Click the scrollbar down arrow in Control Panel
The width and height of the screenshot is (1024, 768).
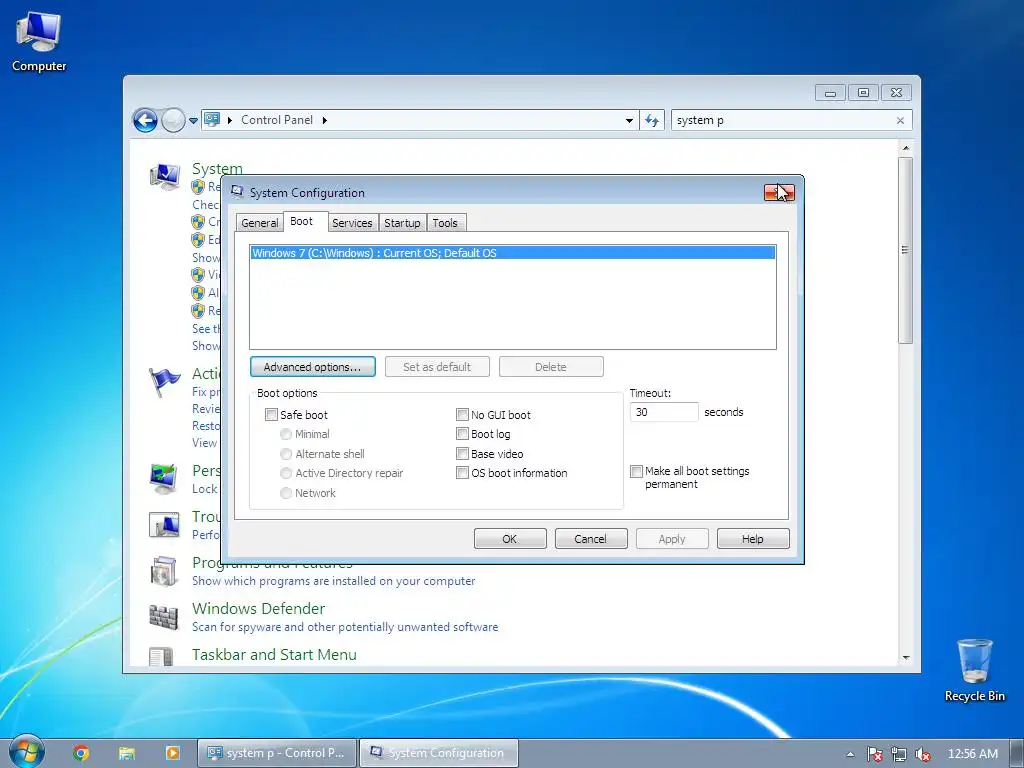(906, 658)
